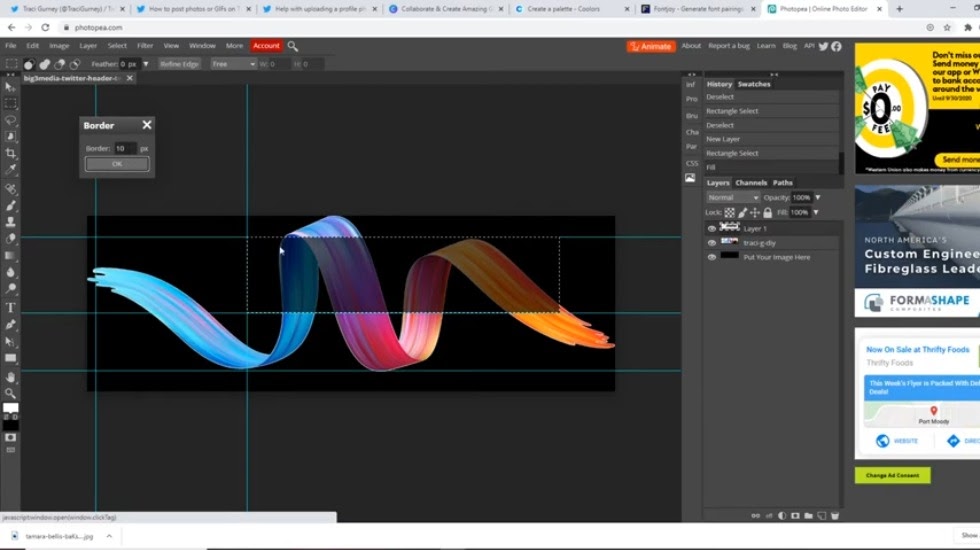Switch to the Swatches tab
This screenshot has width=980, height=550.
coord(754,84)
